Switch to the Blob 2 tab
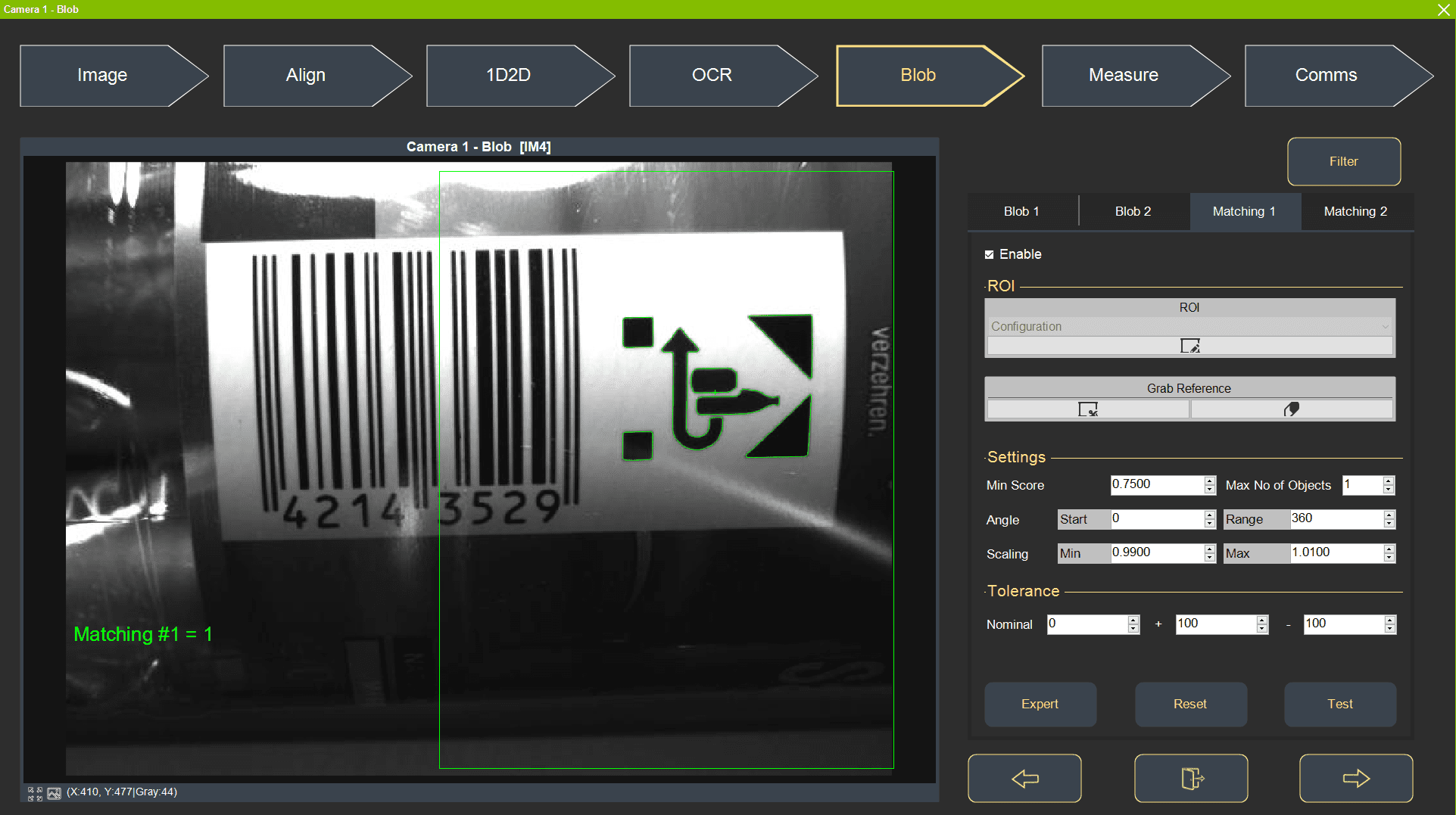The height and width of the screenshot is (815, 1456). (1133, 212)
